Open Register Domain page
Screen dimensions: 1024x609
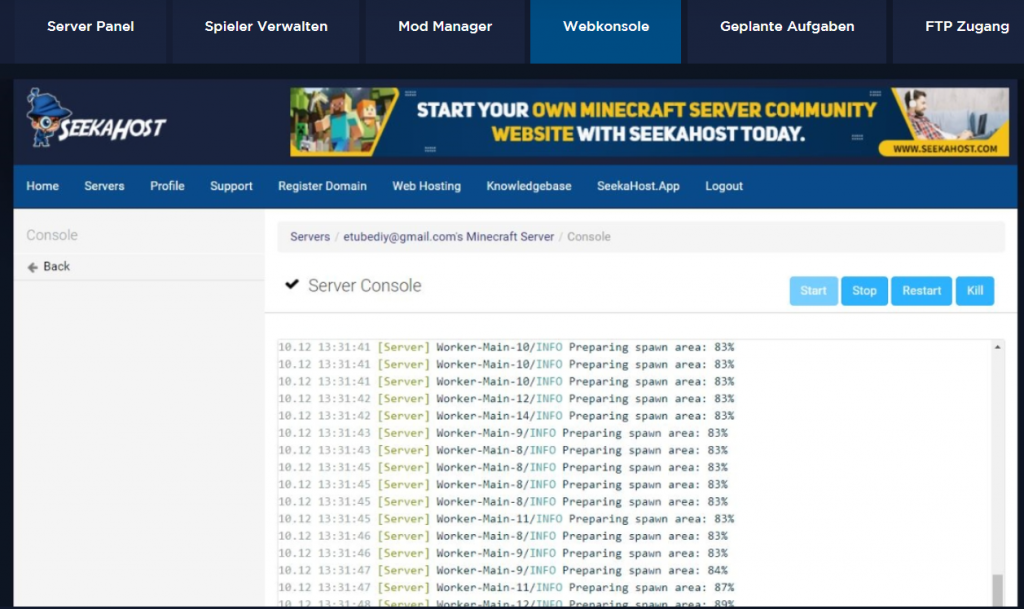point(322,186)
